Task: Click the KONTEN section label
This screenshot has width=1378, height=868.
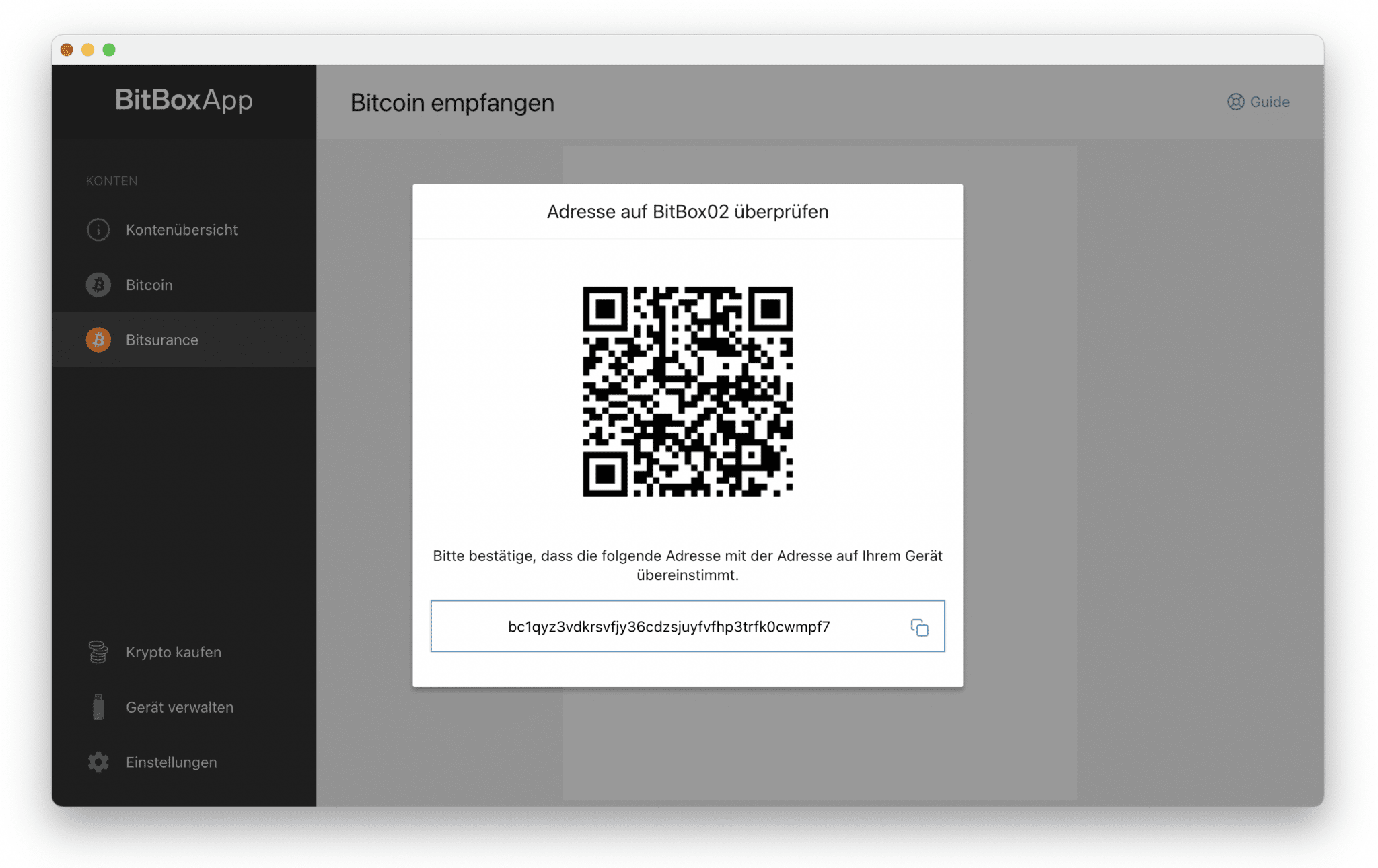Action: (112, 181)
